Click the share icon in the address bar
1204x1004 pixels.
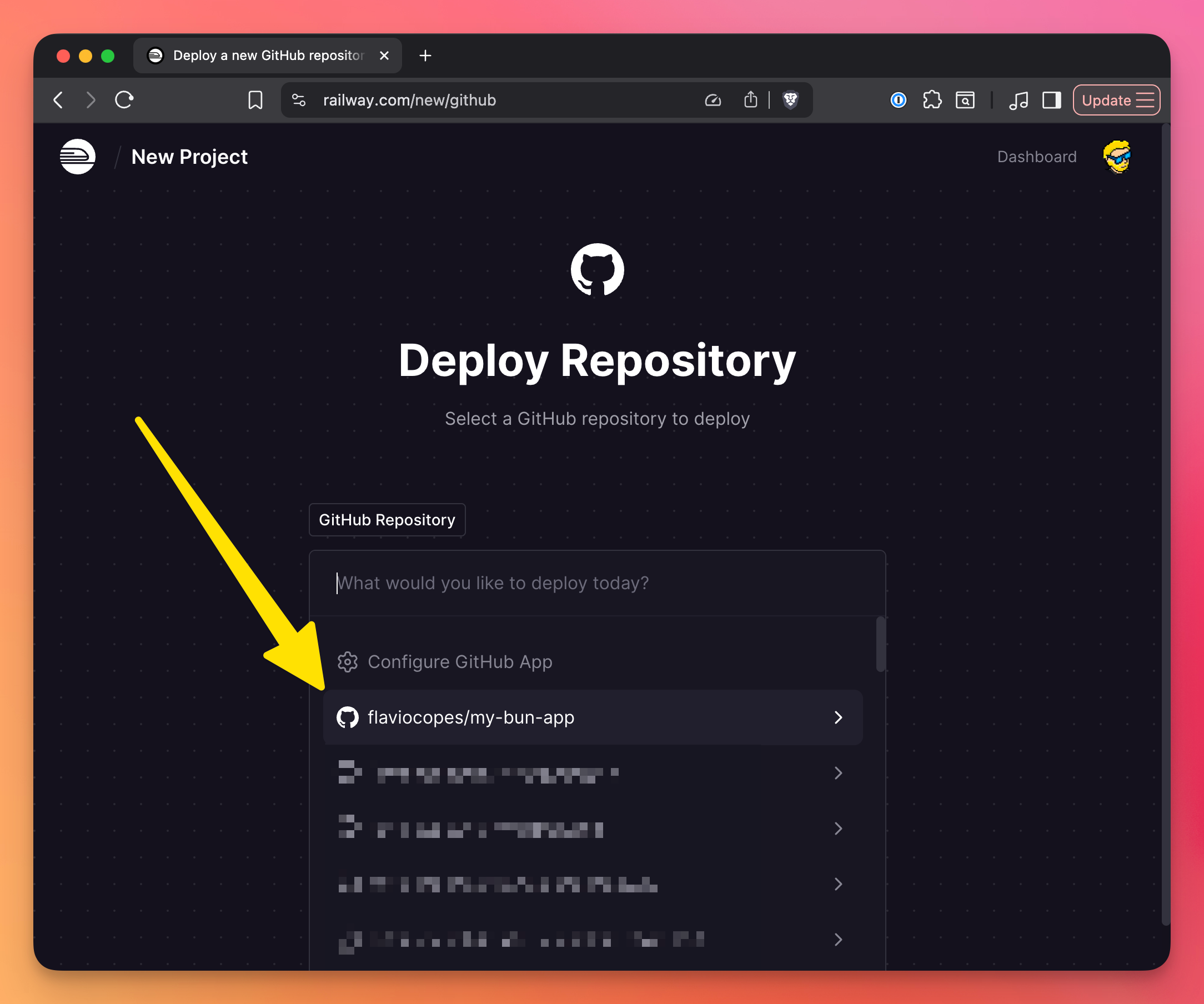750,101
